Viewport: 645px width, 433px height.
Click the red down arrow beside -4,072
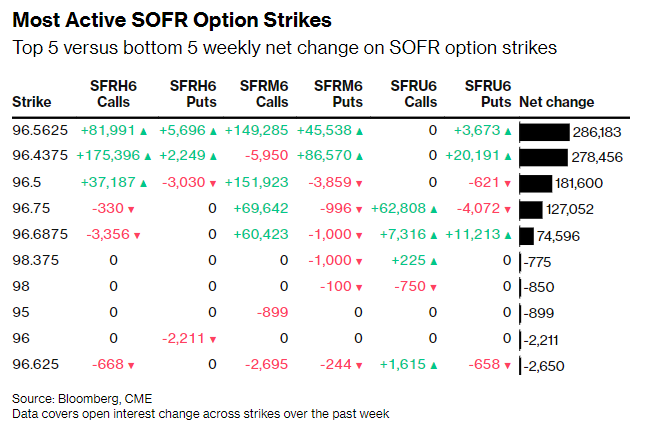[507, 209]
